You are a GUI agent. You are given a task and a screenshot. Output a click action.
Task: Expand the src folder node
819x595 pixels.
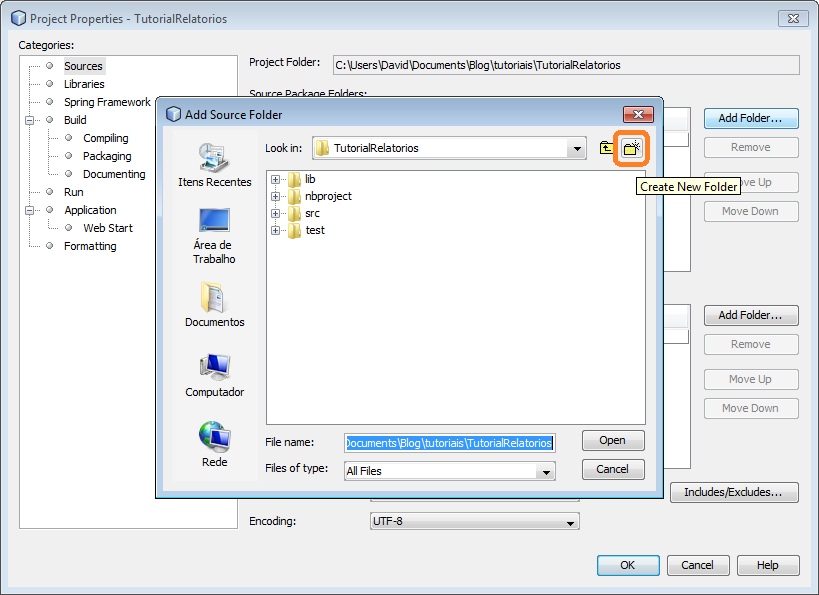[x=276, y=213]
